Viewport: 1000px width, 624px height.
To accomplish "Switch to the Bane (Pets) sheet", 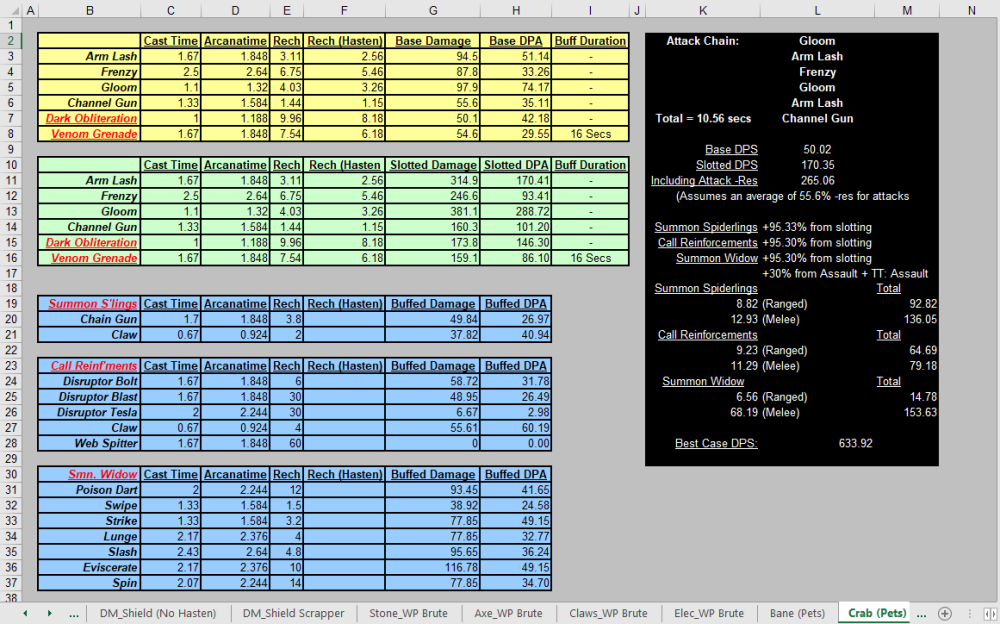I will [x=797, y=613].
